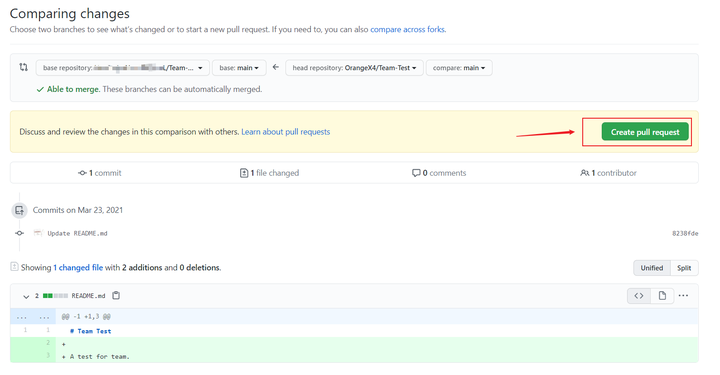Click the Comparing changes heading
Image resolution: width=720 pixels, height=375 pixels.
point(70,14)
